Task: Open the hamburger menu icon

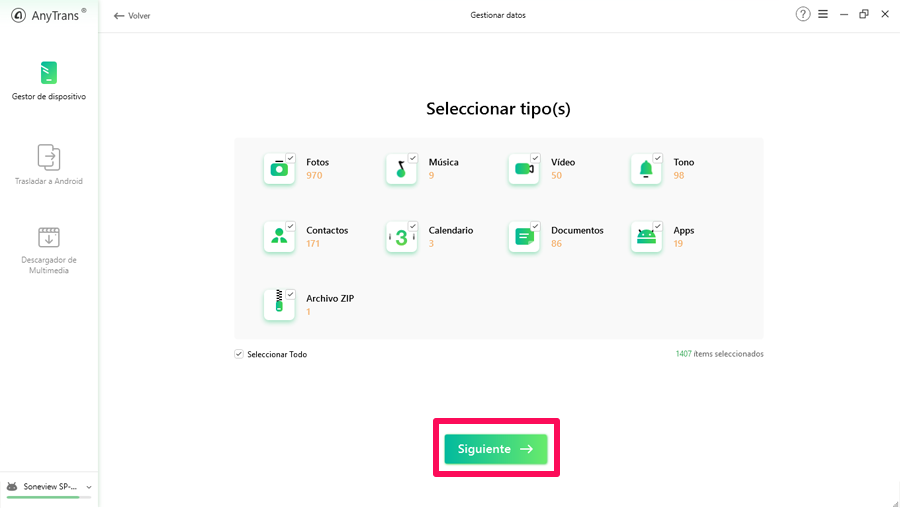Action: point(823,14)
